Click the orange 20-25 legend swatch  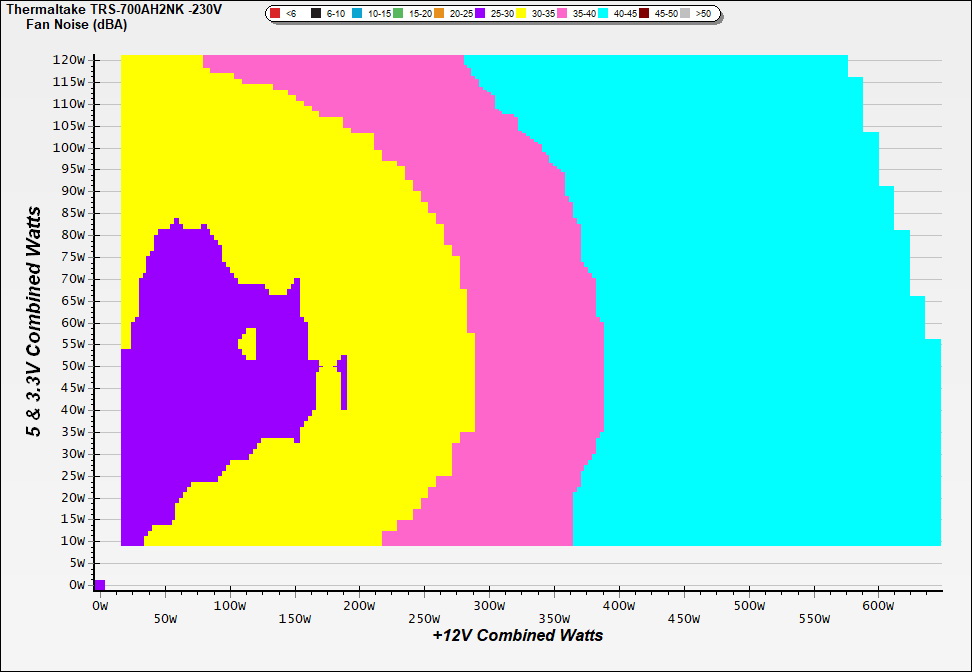(x=439, y=14)
